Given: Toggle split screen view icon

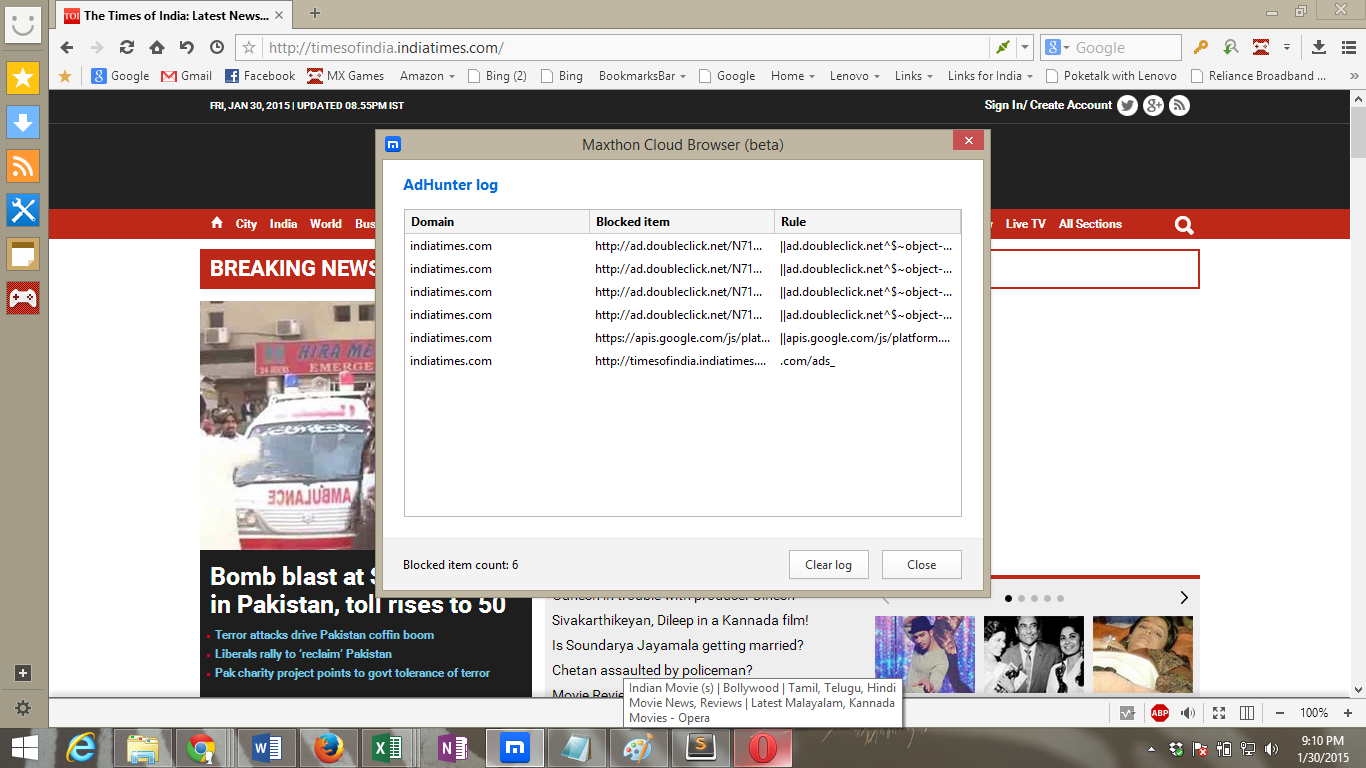Looking at the screenshot, I should pos(1247,713).
